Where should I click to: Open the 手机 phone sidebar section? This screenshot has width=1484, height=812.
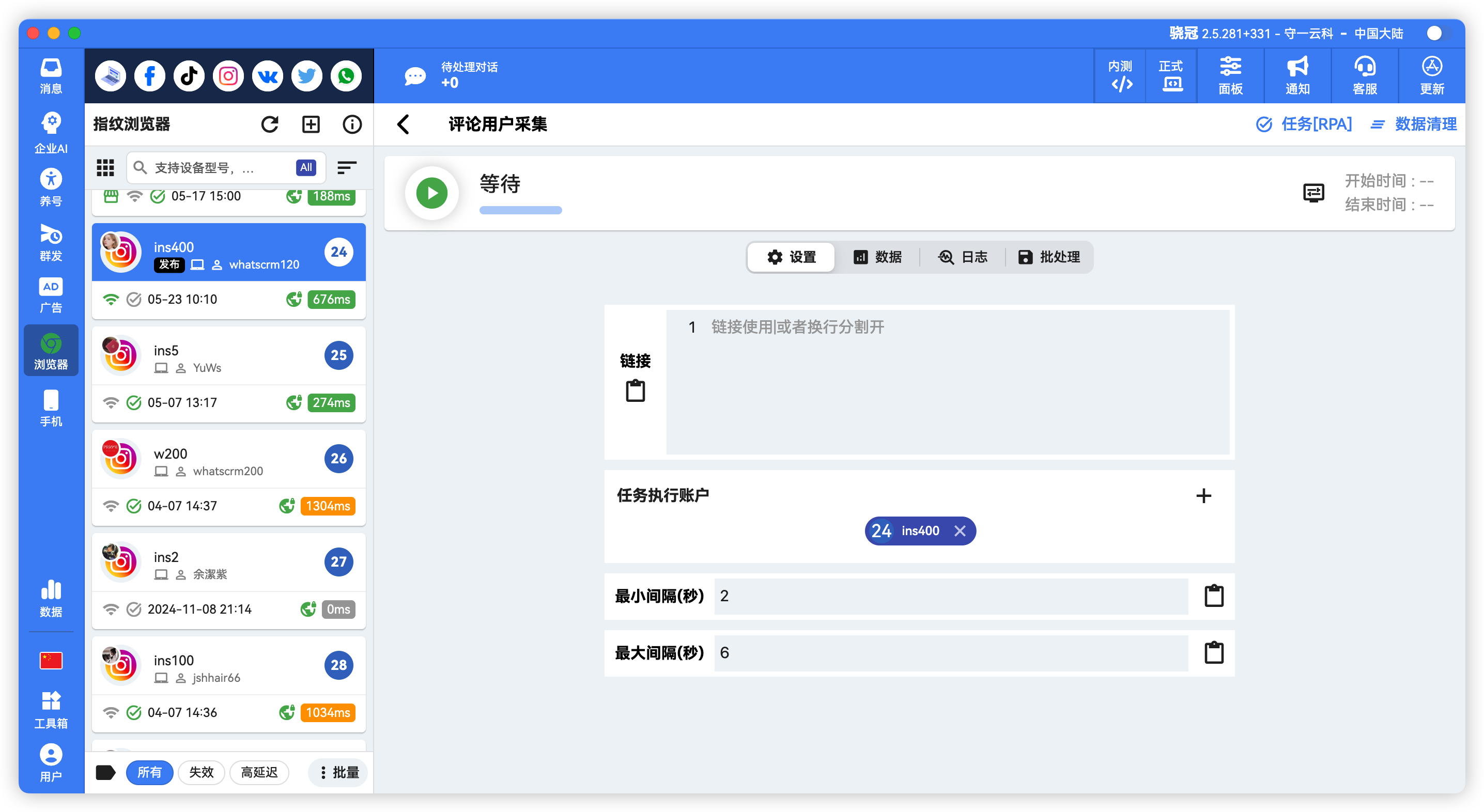tap(51, 408)
